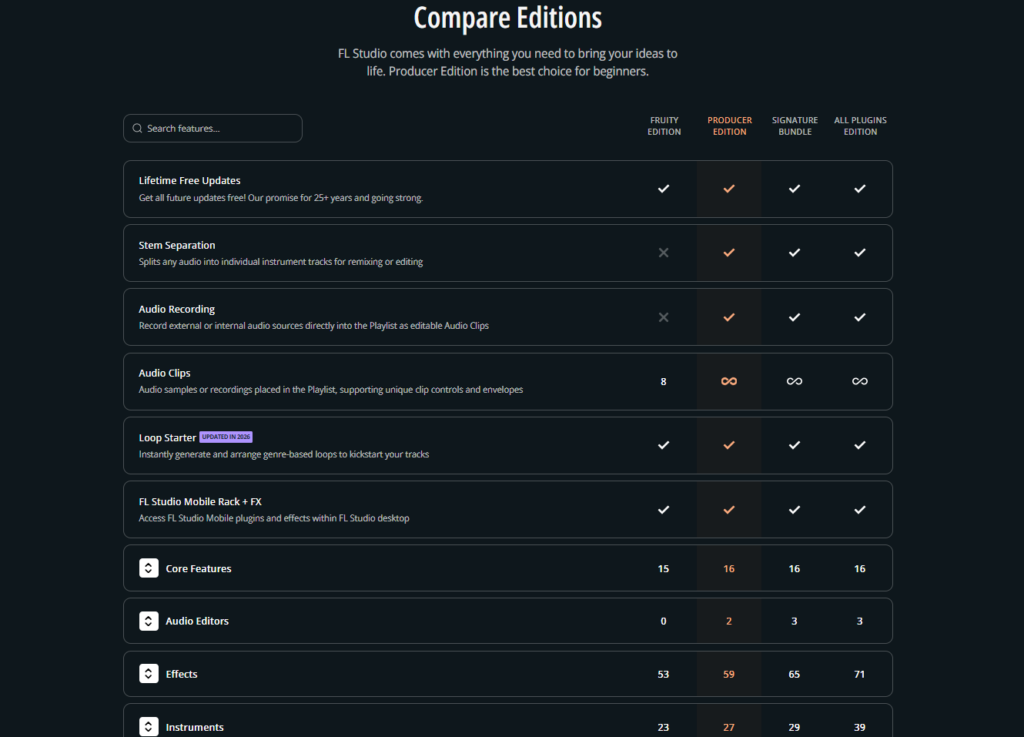Click Producer checkmark for FL Studio Mobile Rack
The width and height of the screenshot is (1024, 737).
click(729, 510)
